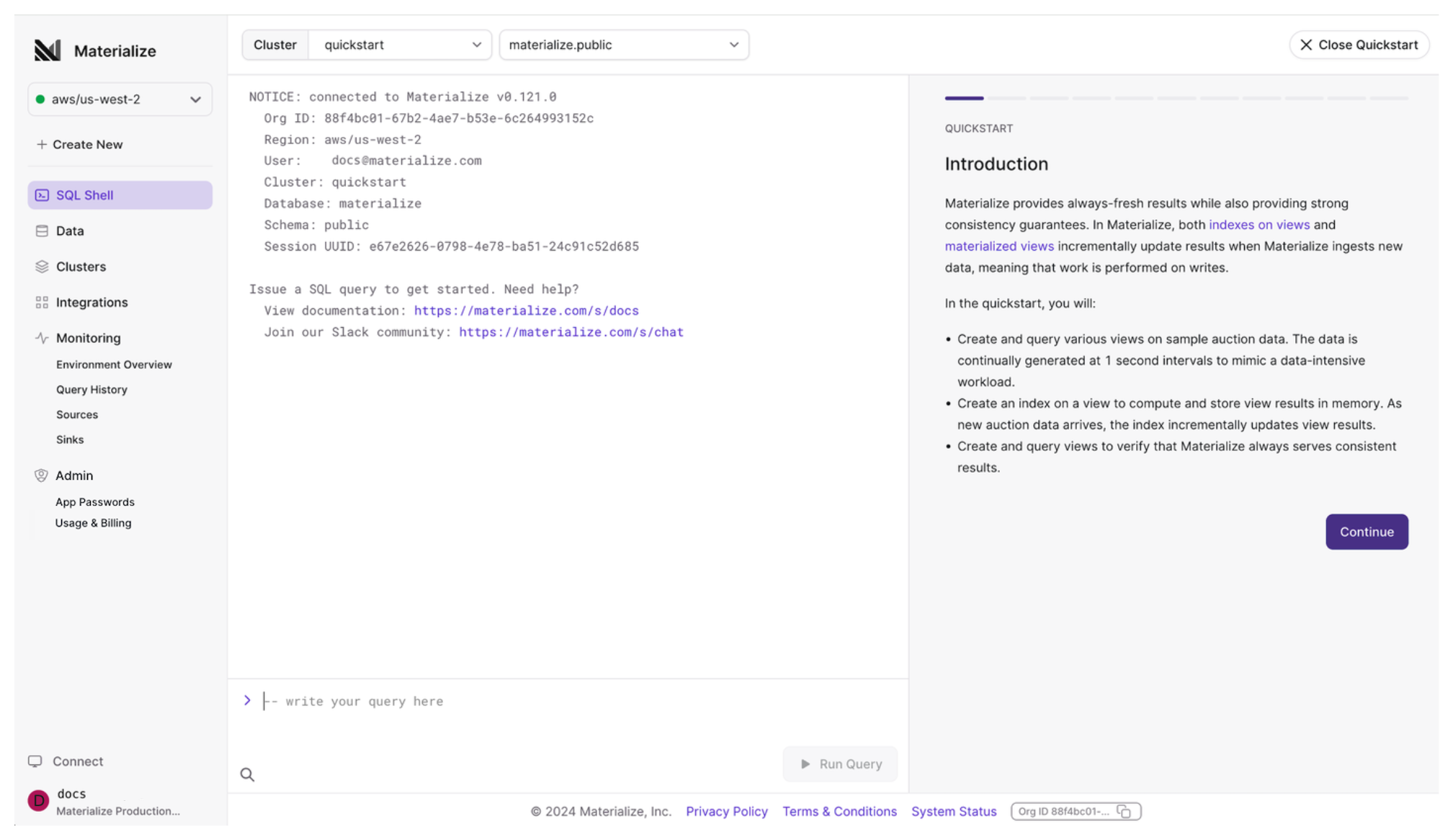Viewport: 1453px width, 840px height.
Task: Click the first Quickstart progress segment
Action: tap(964, 98)
